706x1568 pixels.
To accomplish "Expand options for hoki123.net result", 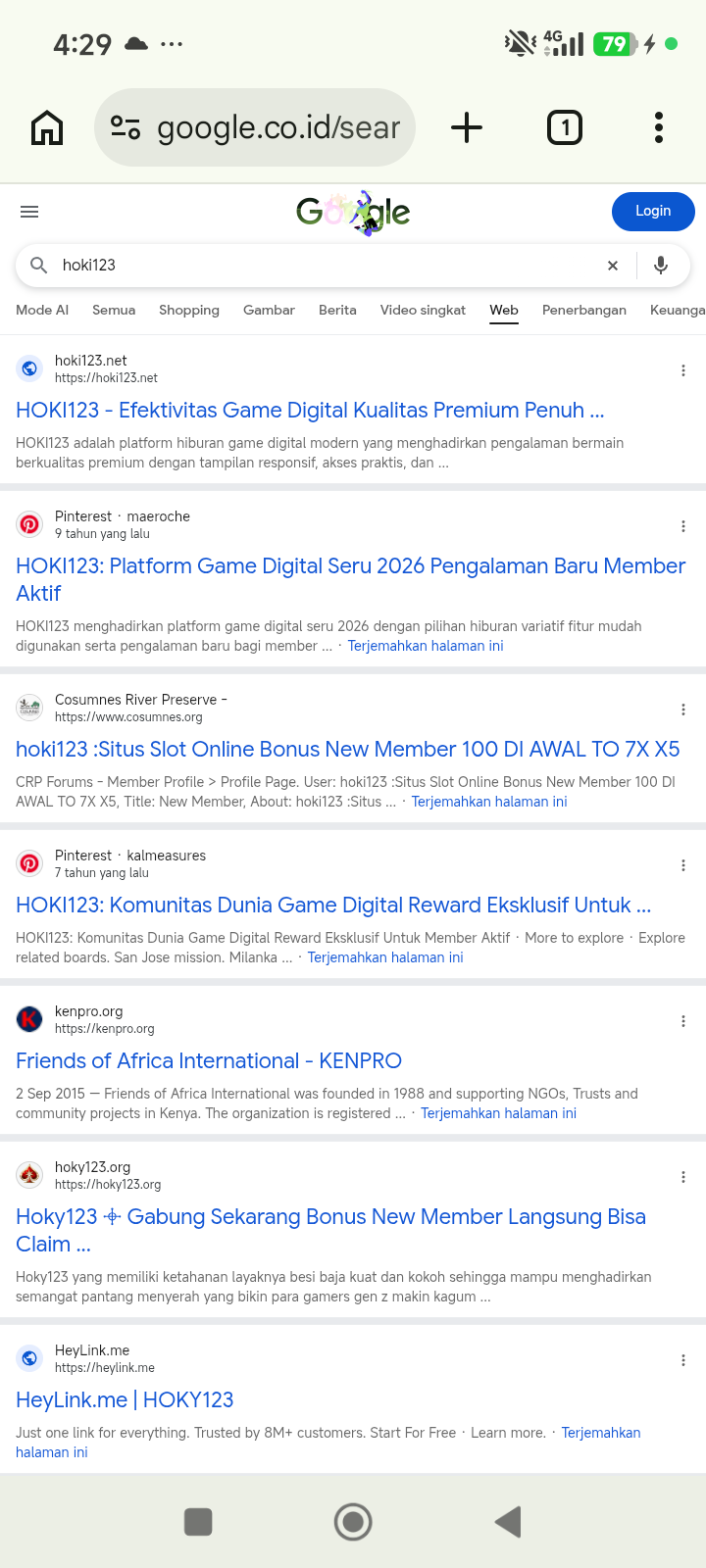I will [683, 370].
